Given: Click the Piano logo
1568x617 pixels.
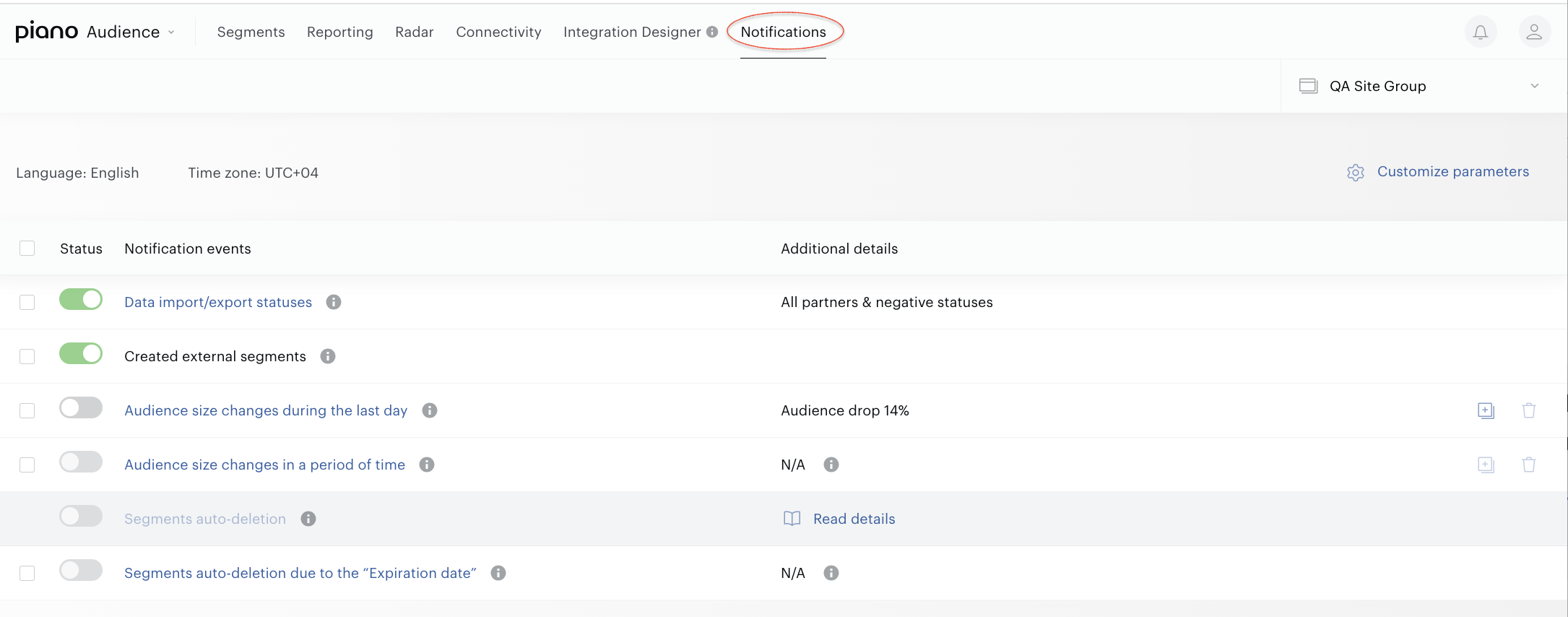Looking at the screenshot, I should (x=46, y=31).
